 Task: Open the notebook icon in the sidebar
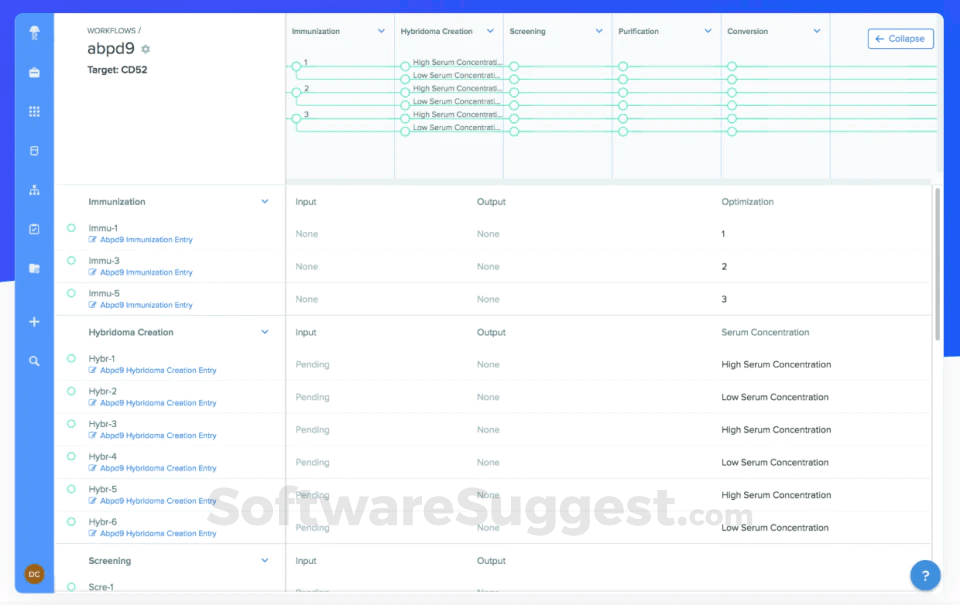coord(34,150)
